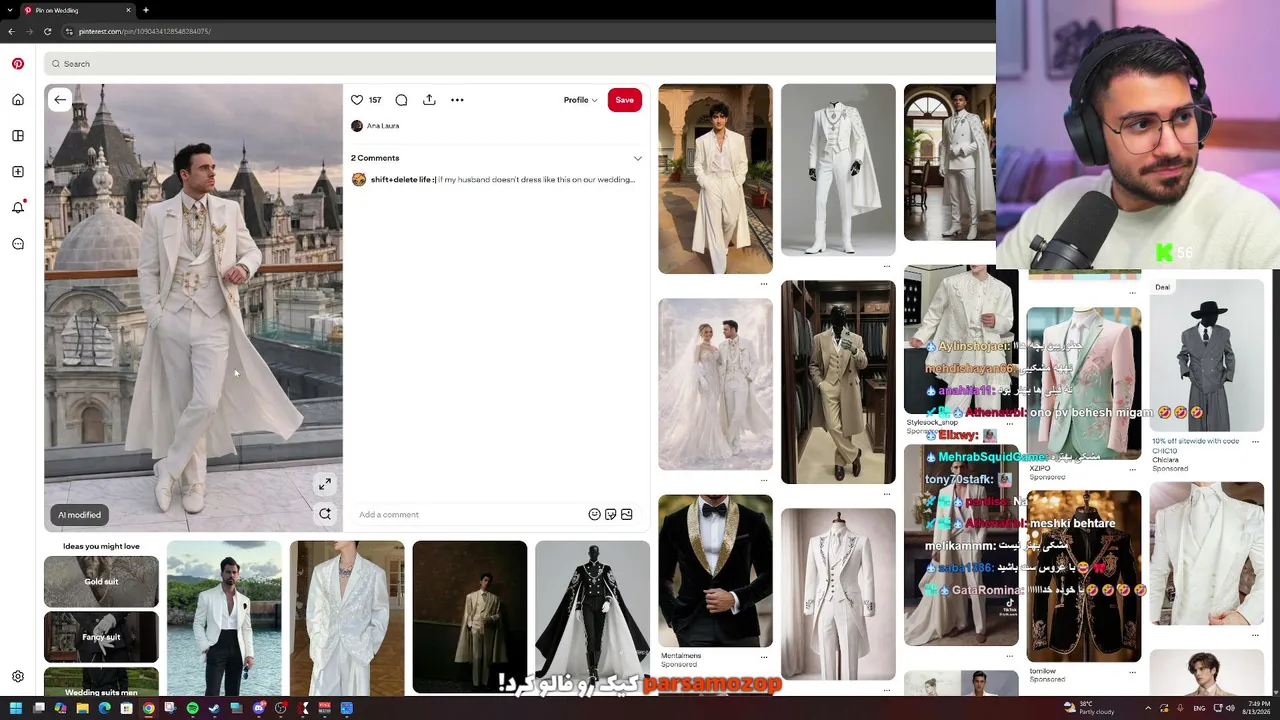Image resolution: width=1280 pixels, height=720 pixels.
Task: Open the bride and groom wedding pin
Action: pyautogui.click(x=715, y=384)
